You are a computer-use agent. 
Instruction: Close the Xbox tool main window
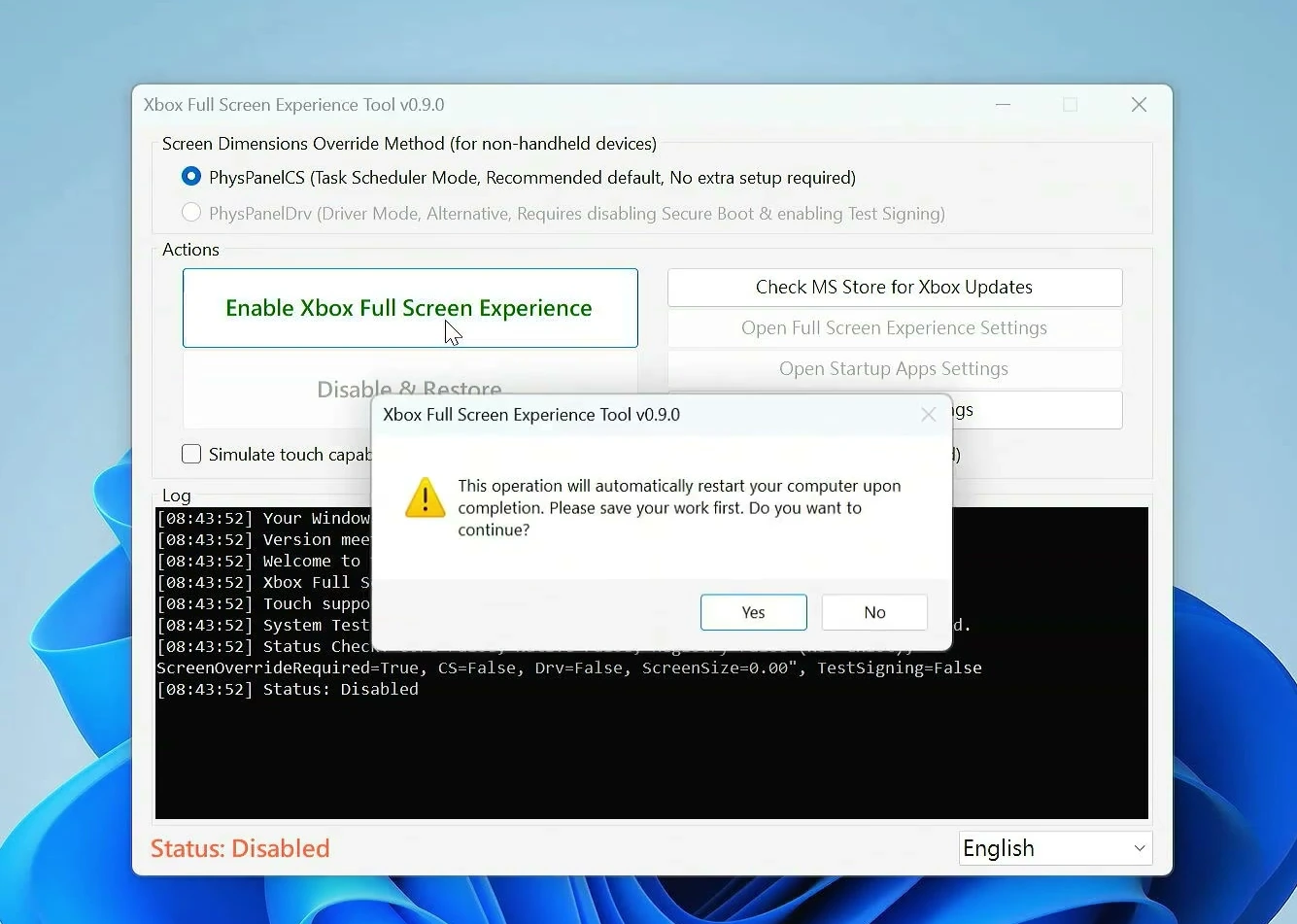click(x=1140, y=105)
